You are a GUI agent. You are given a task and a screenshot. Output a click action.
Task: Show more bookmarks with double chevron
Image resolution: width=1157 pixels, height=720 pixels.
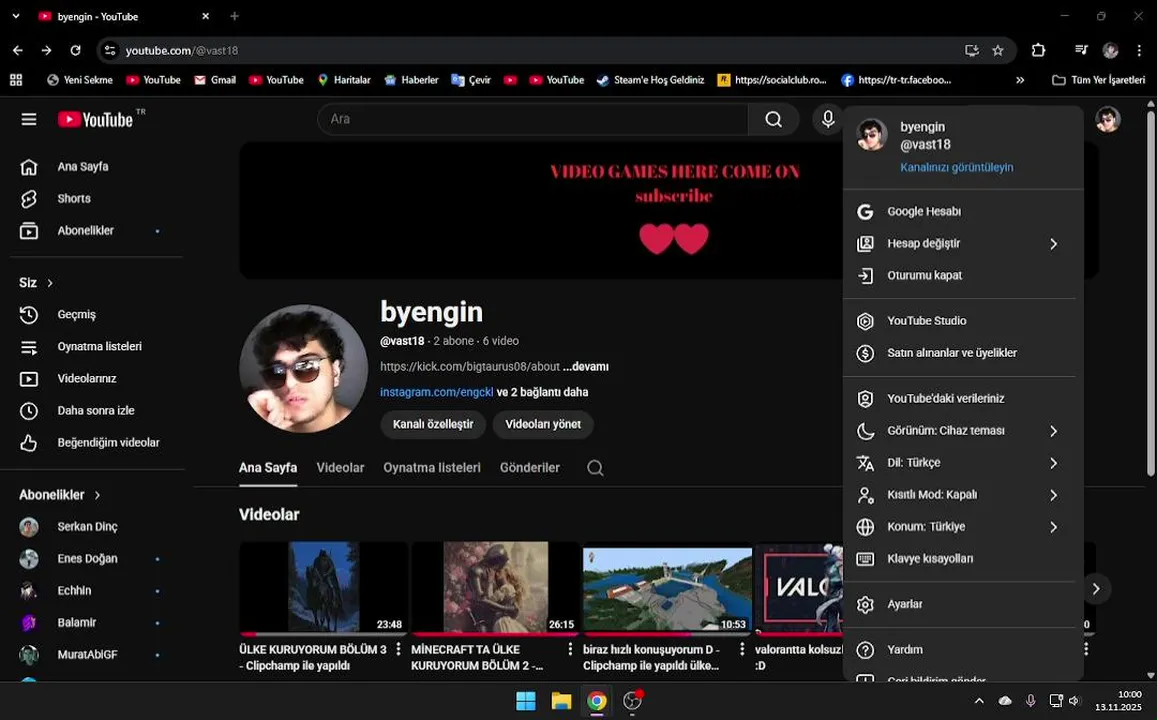1020,80
